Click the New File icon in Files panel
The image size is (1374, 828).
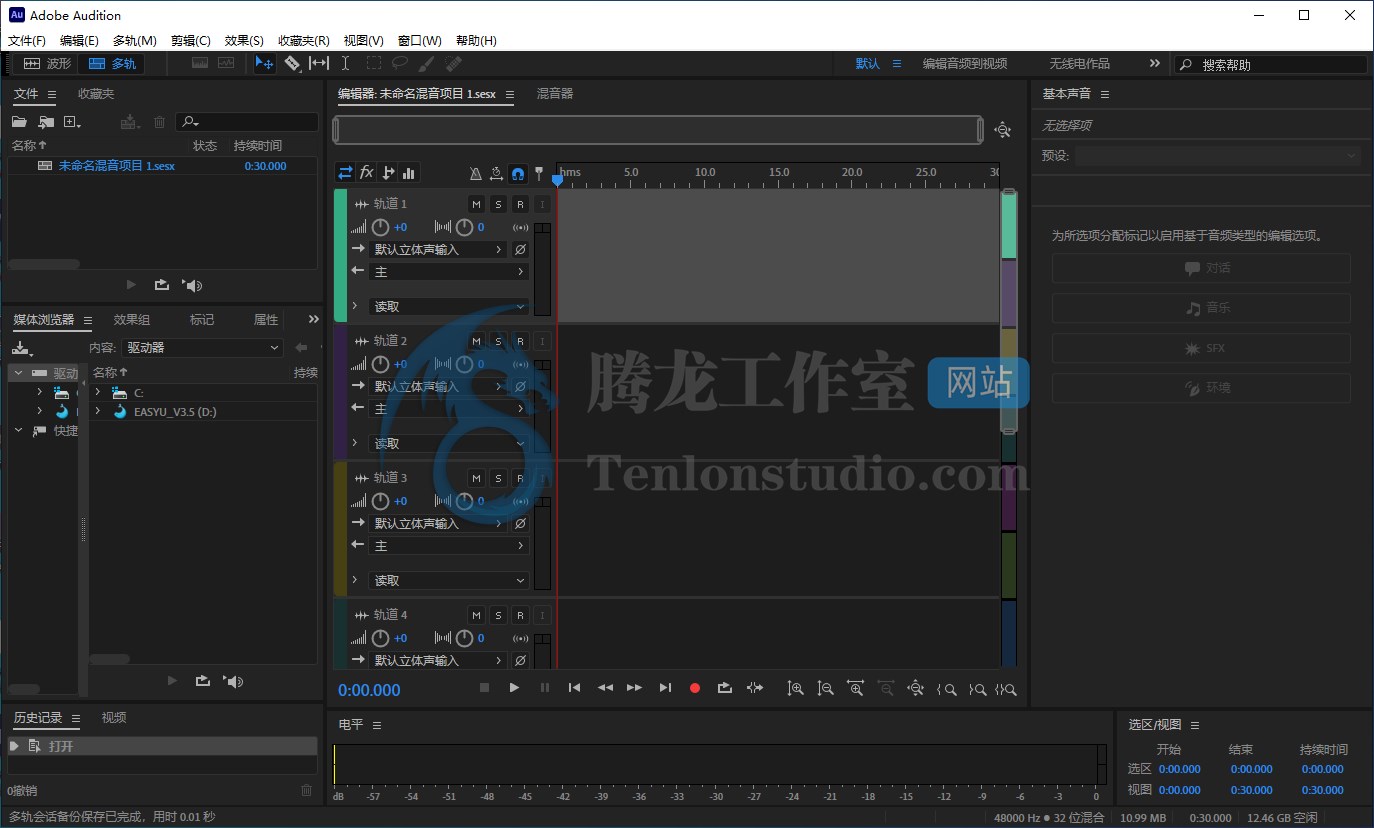coord(72,122)
